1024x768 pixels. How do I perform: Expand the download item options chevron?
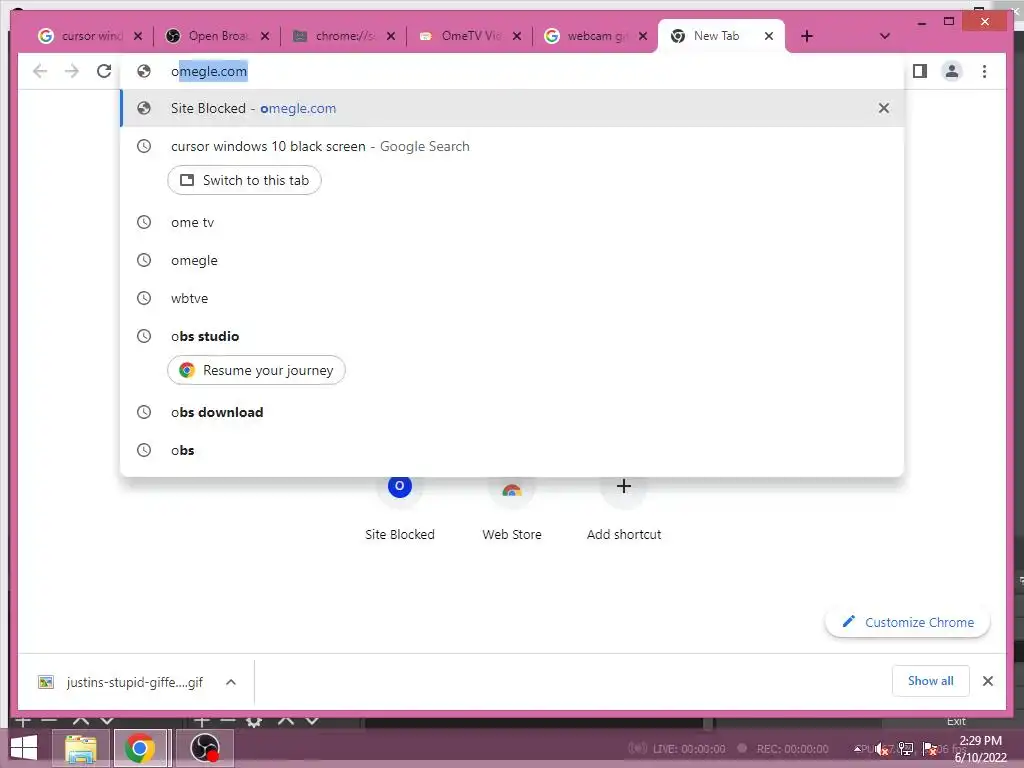231,682
